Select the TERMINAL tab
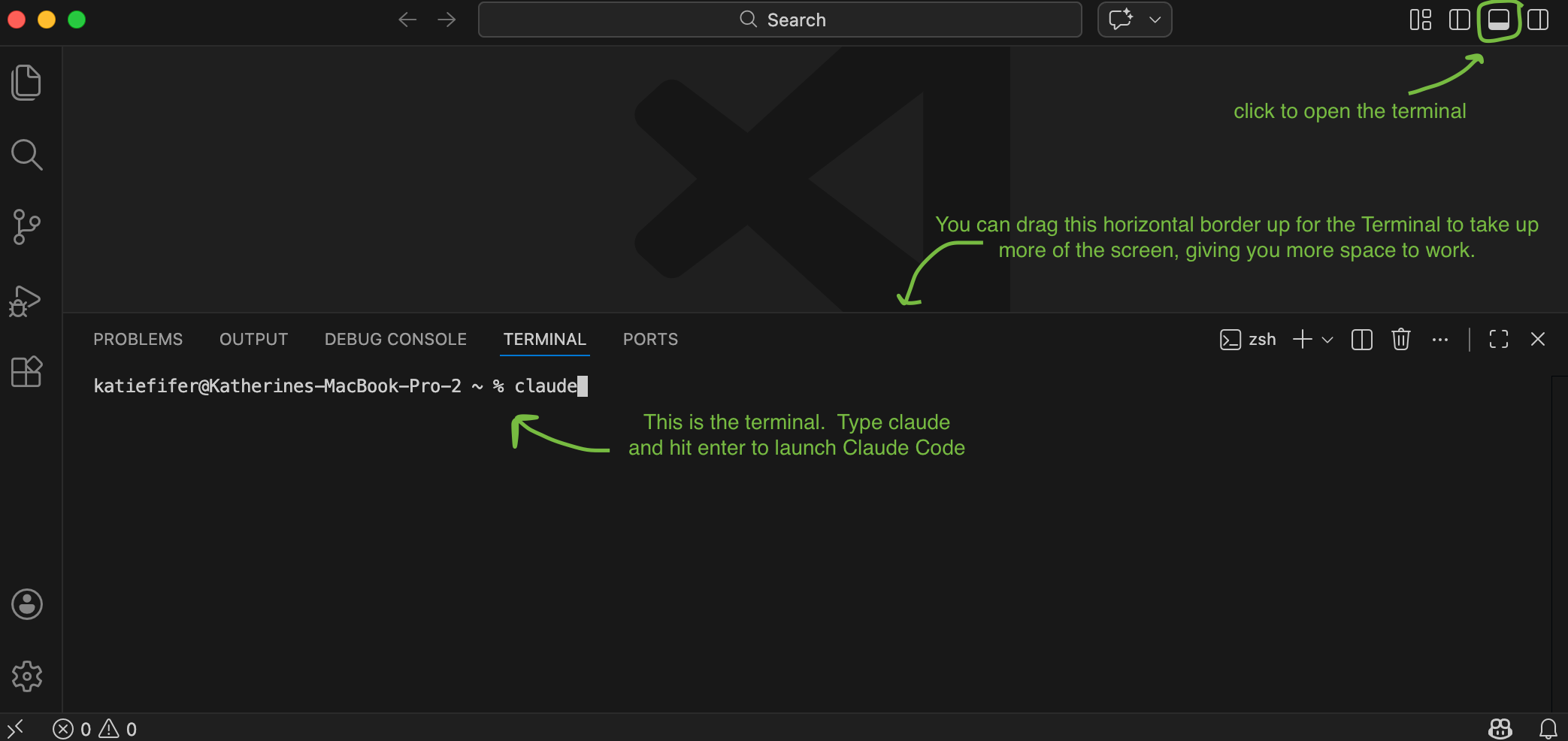This screenshot has width=1568, height=741. point(544,340)
